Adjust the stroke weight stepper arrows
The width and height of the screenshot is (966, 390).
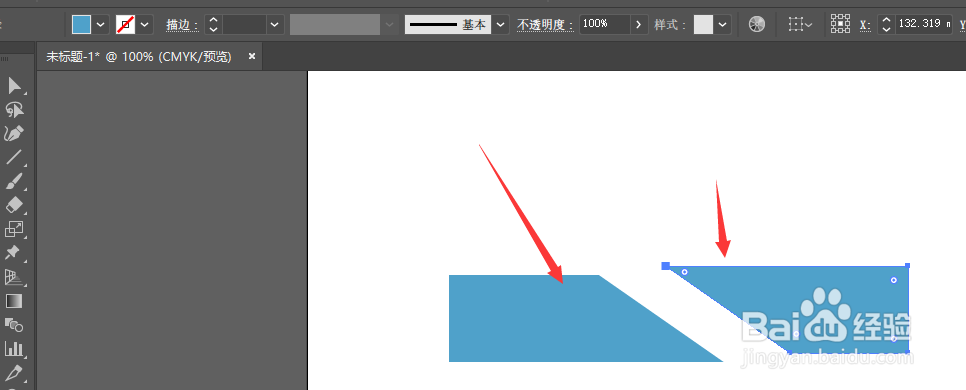click(213, 25)
